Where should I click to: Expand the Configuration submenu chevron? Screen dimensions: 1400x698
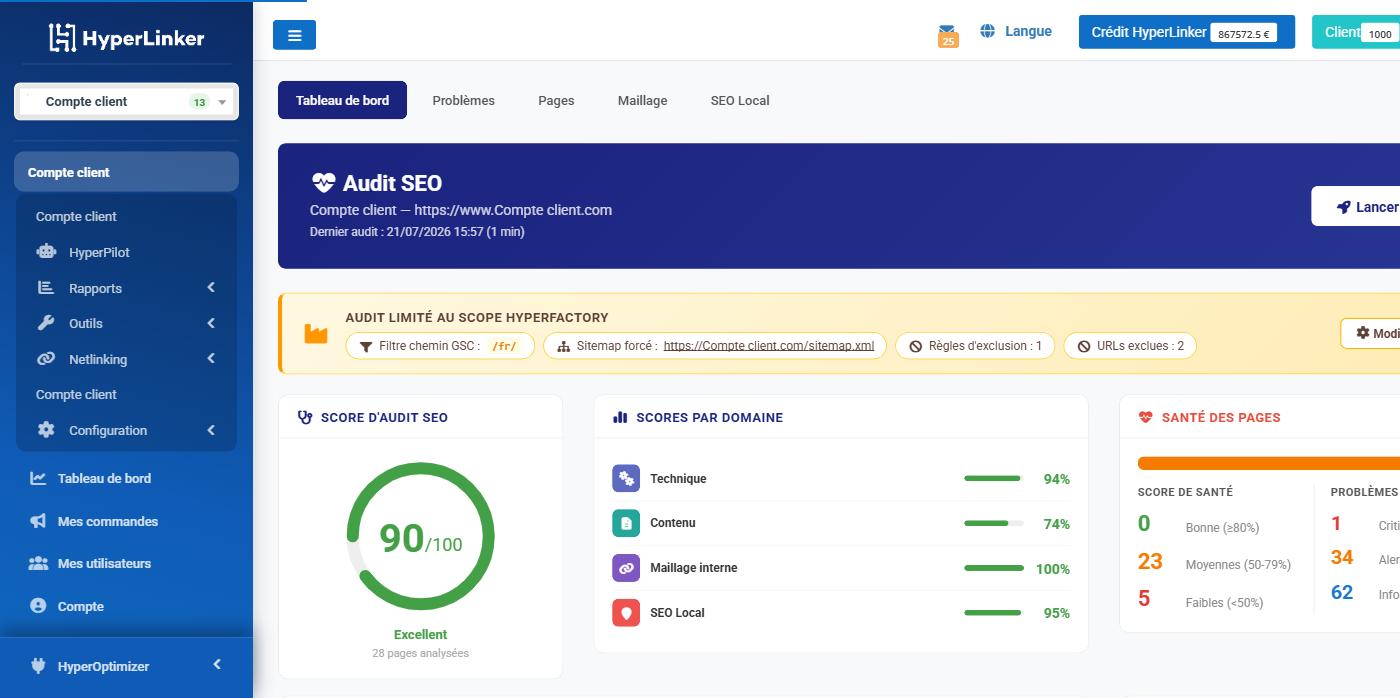click(211, 430)
